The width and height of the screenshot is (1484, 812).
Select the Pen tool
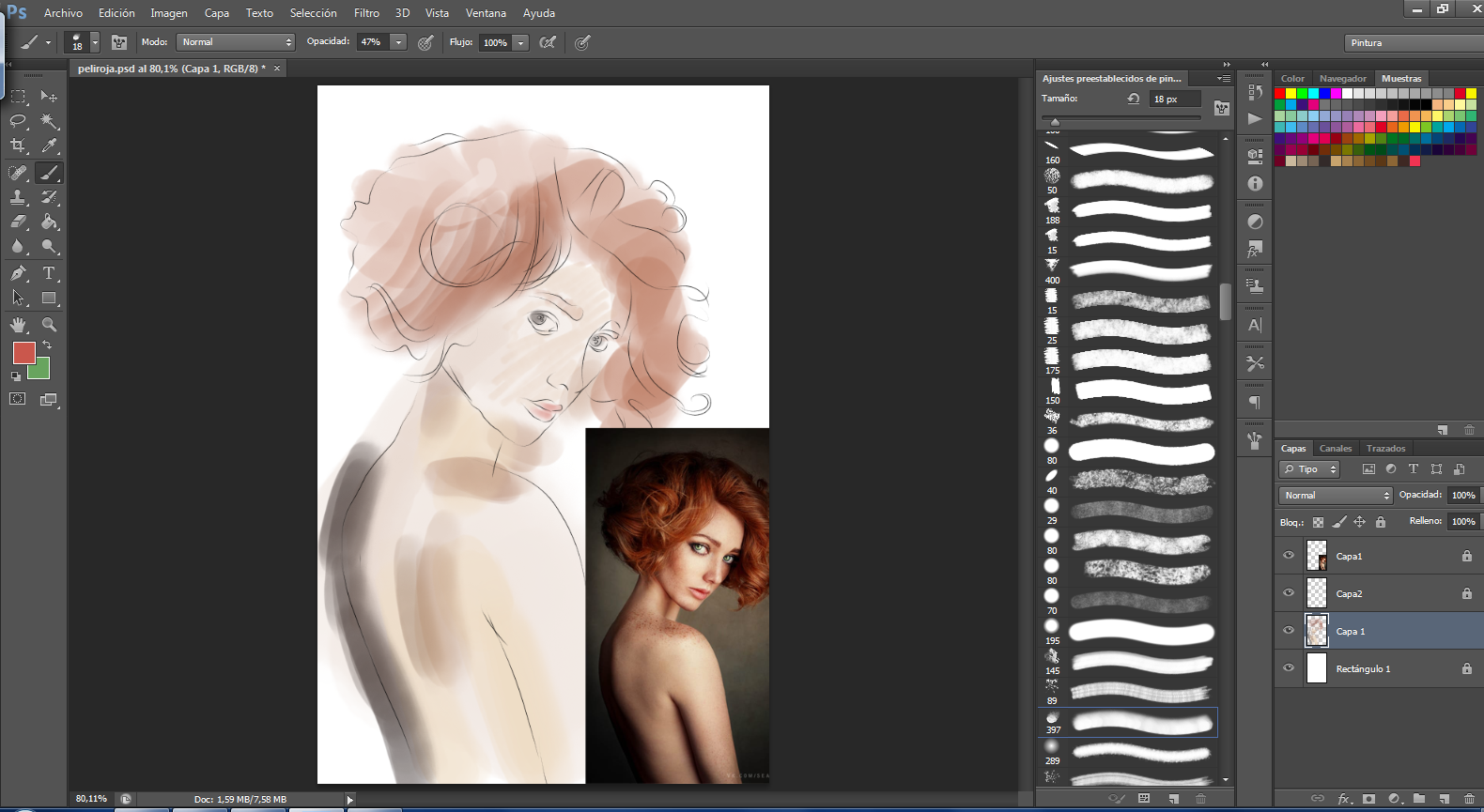18,273
